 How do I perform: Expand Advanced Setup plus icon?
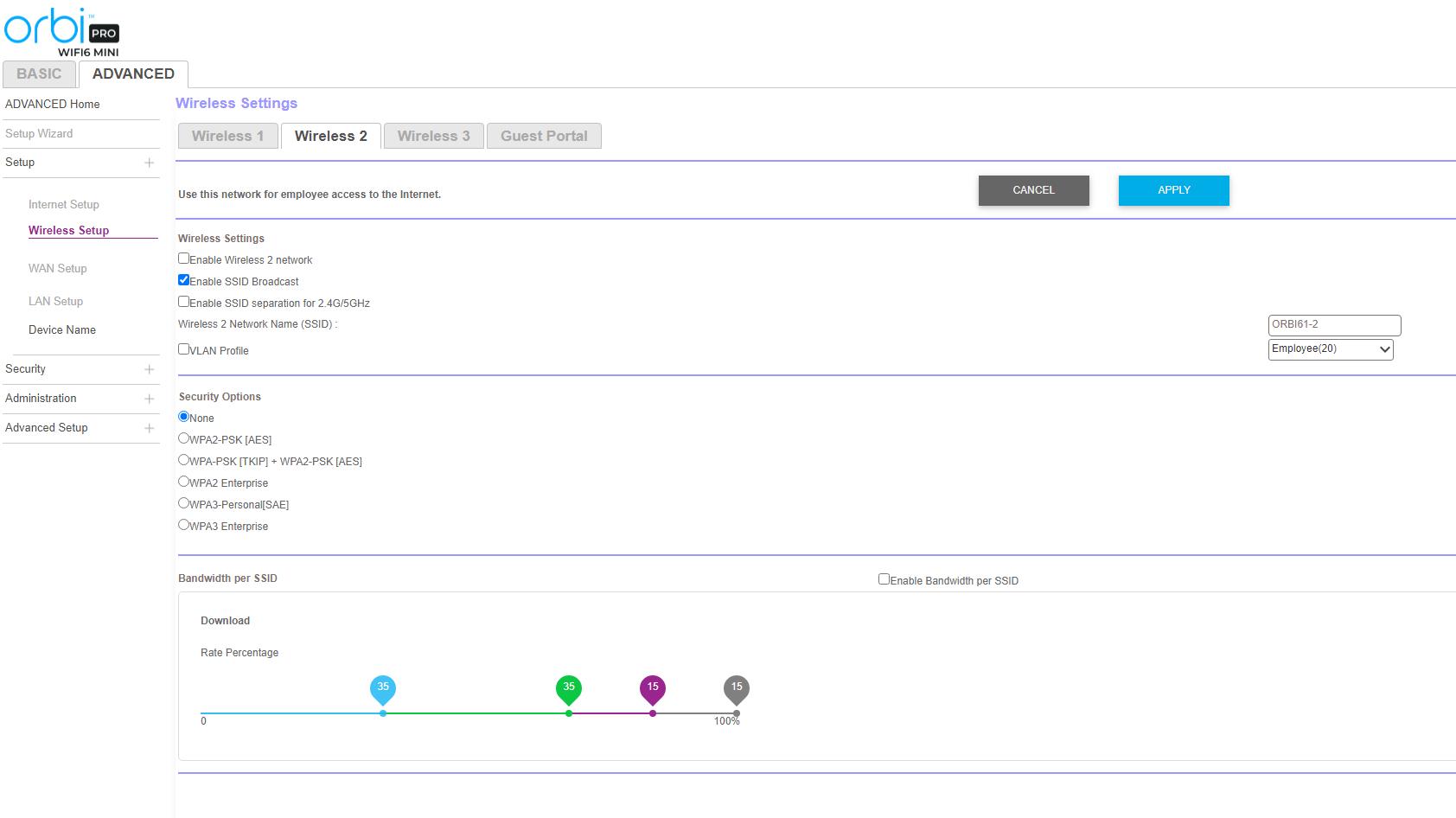149,428
